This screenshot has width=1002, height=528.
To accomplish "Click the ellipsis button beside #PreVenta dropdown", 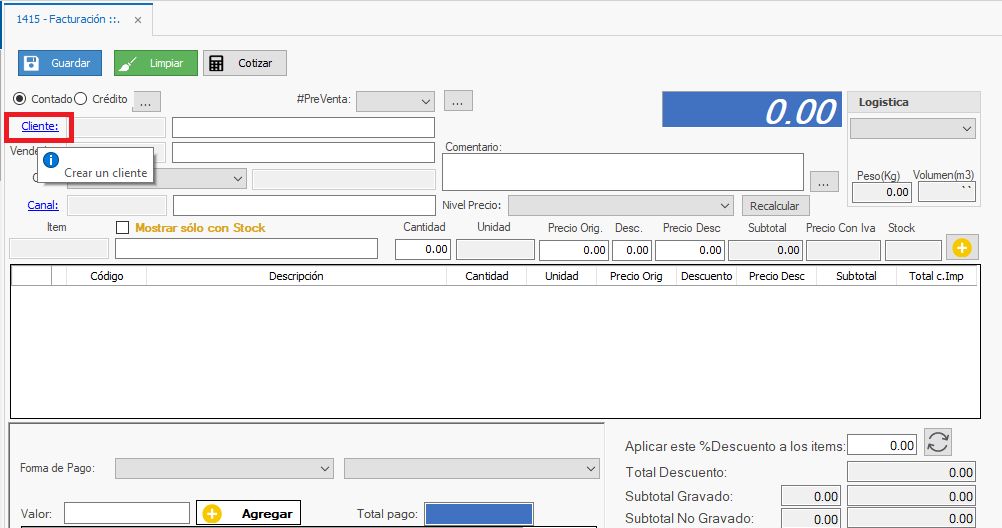I will click(x=458, y=100).
